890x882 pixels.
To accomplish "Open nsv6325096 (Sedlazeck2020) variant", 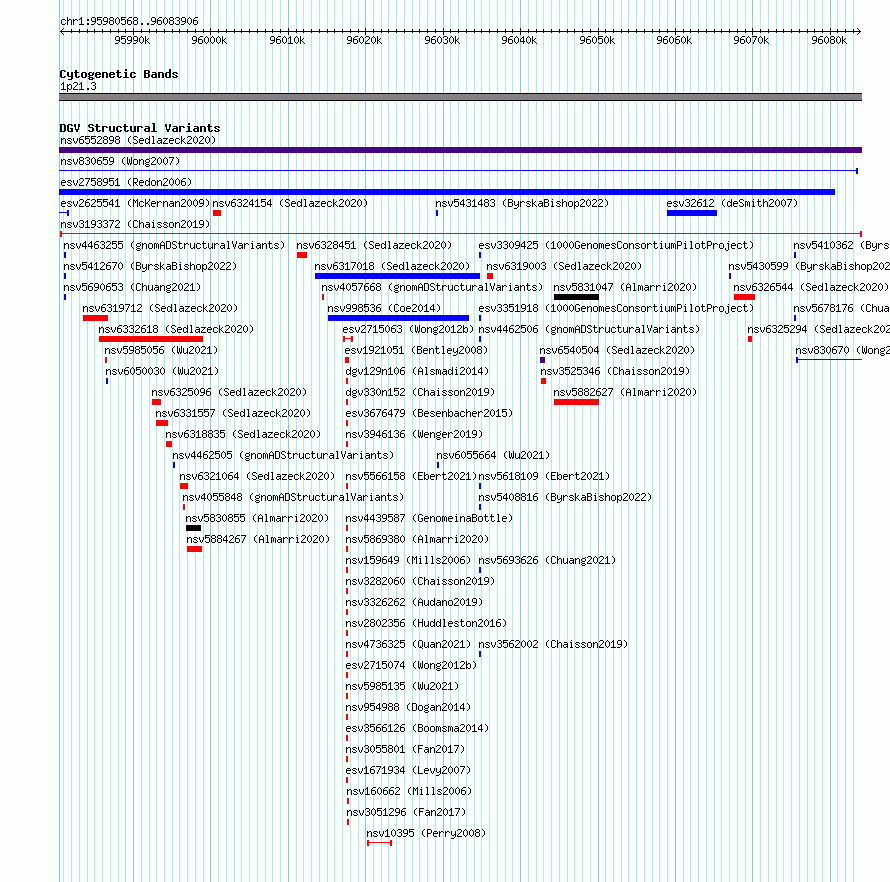I will [229, 392].
